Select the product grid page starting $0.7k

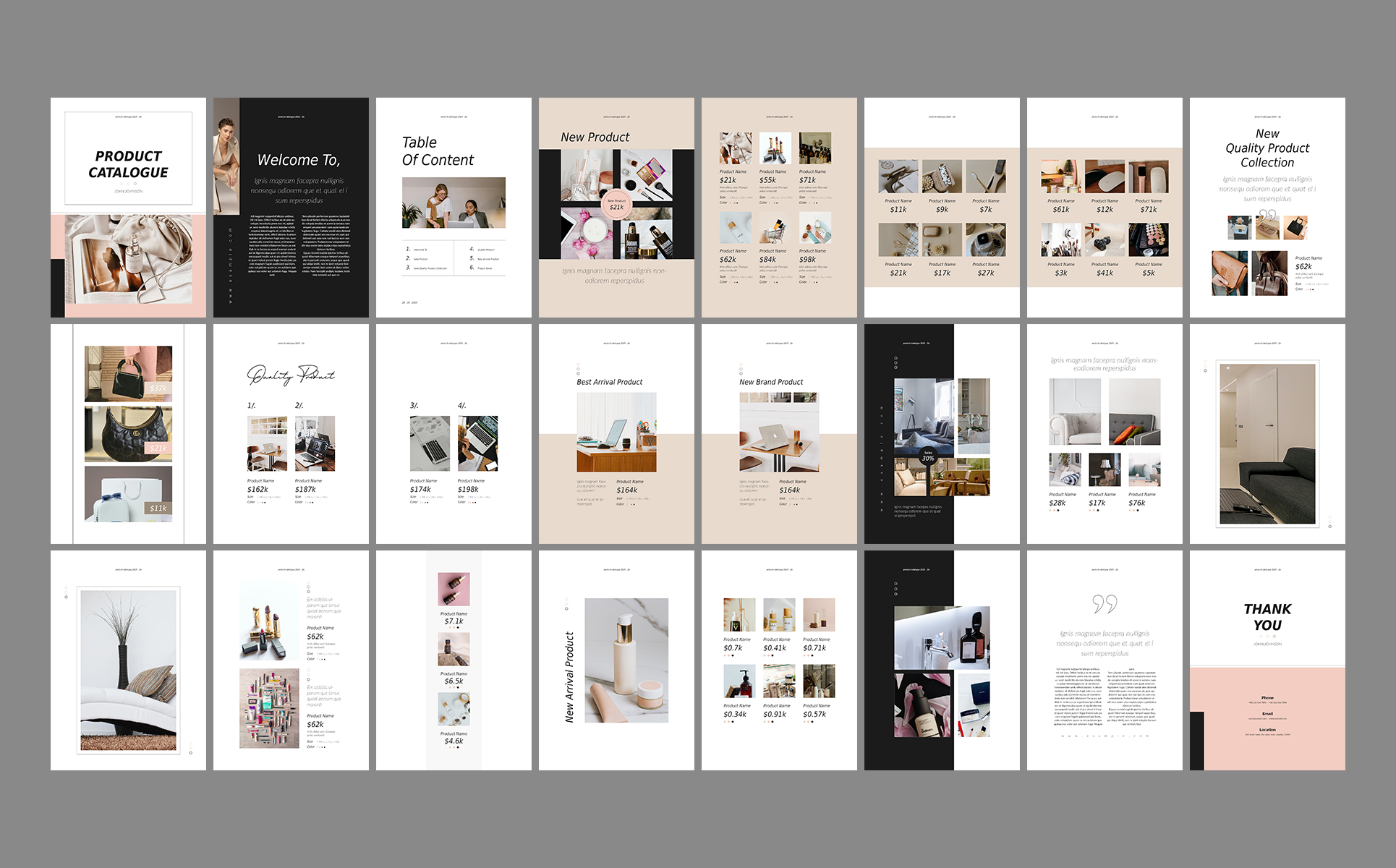click(x=779, y=660)
